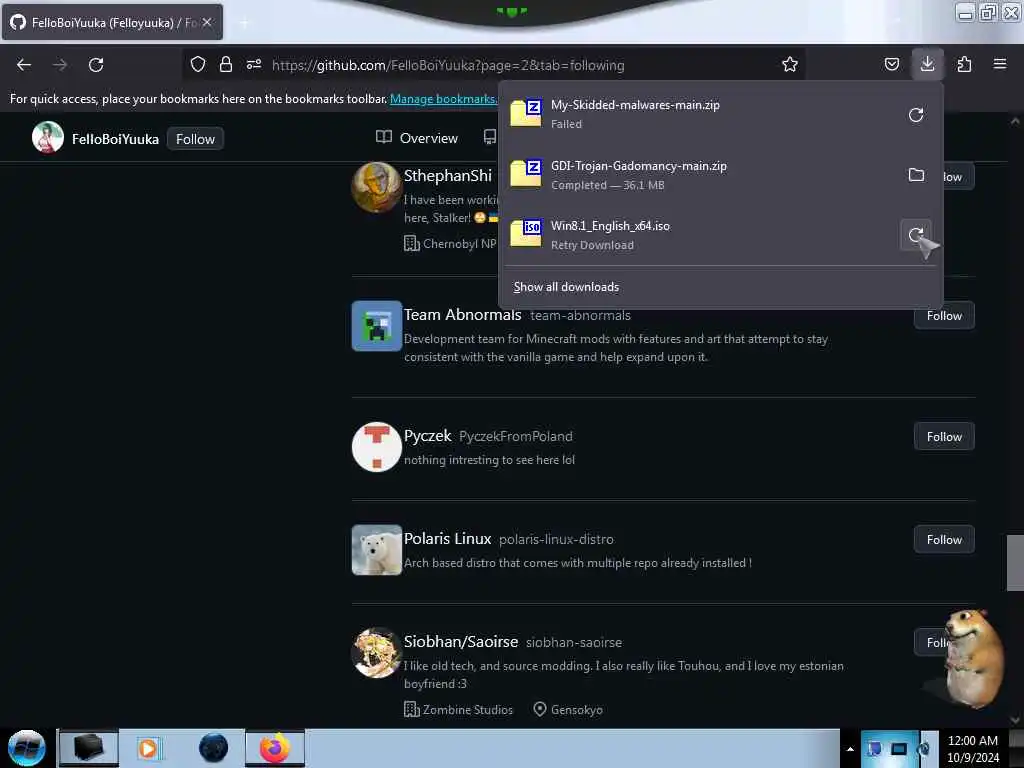
Task: Go back with the browser back arrow
Action: pos(24,65)
